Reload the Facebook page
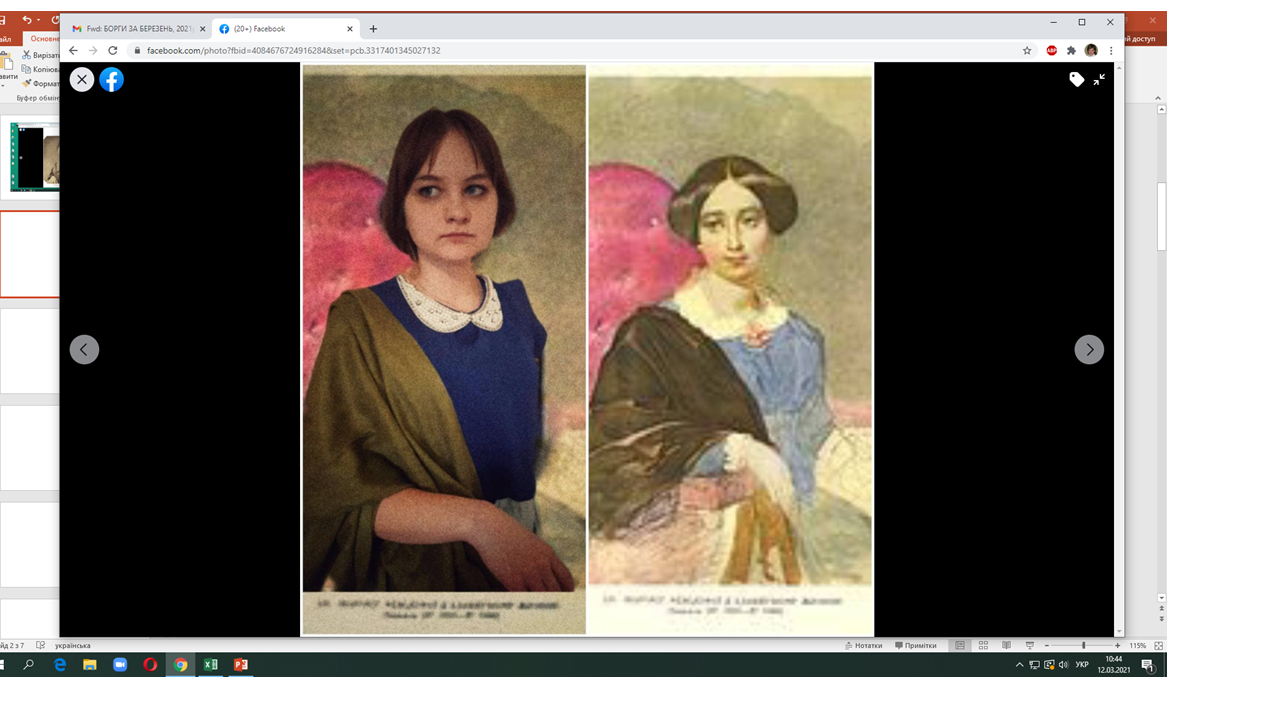 112,51
